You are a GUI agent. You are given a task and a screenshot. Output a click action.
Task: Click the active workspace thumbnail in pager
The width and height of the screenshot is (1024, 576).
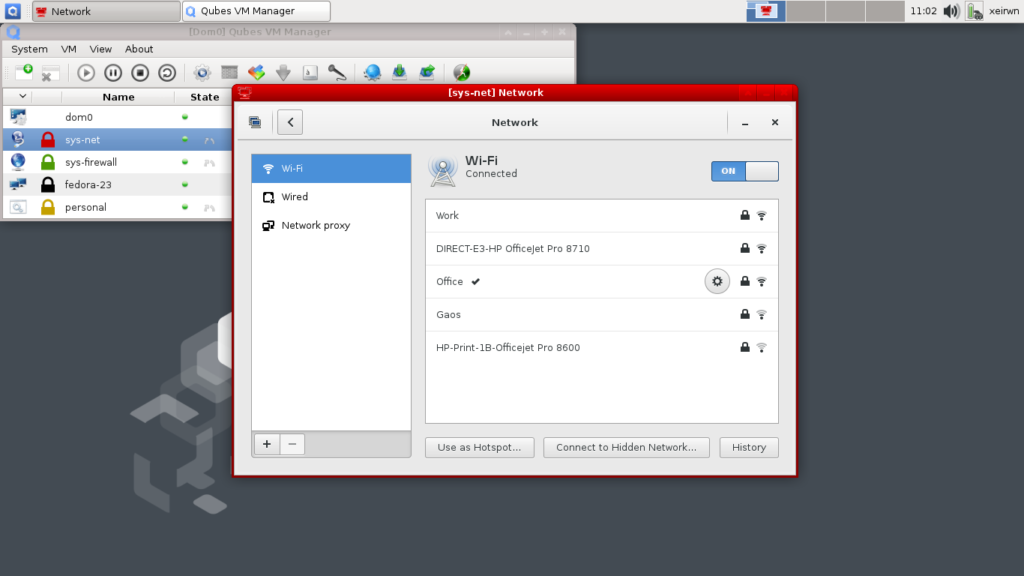tap(766, 11)
